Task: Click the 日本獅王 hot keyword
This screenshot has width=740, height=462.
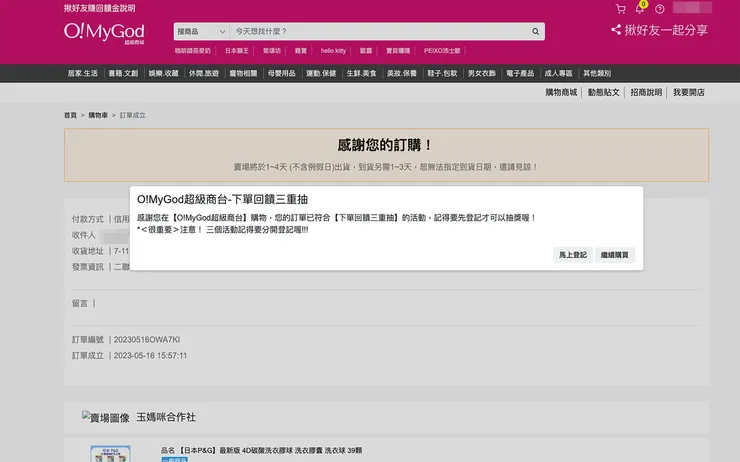Action: [236, 51]
